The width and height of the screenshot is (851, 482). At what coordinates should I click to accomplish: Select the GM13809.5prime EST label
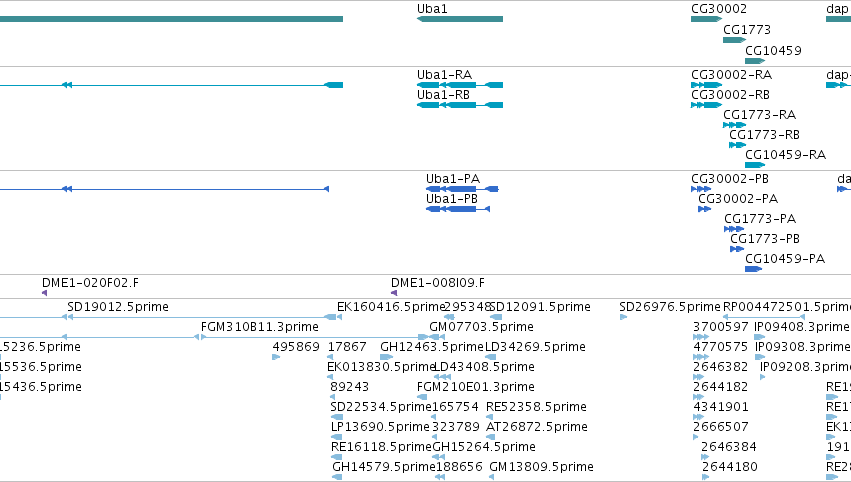click(x=541, y=467)
